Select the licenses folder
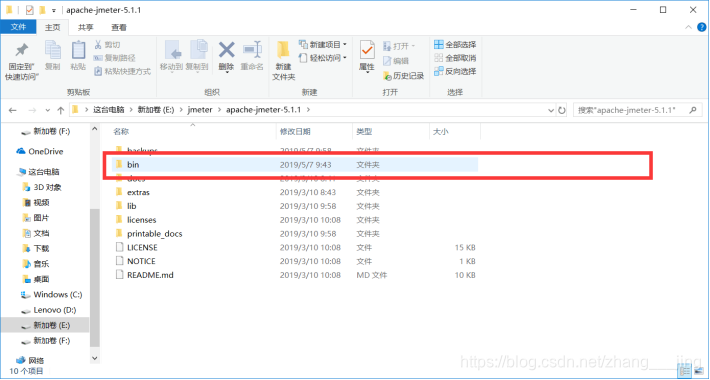710x380 pixels. [x=295, y=220]
